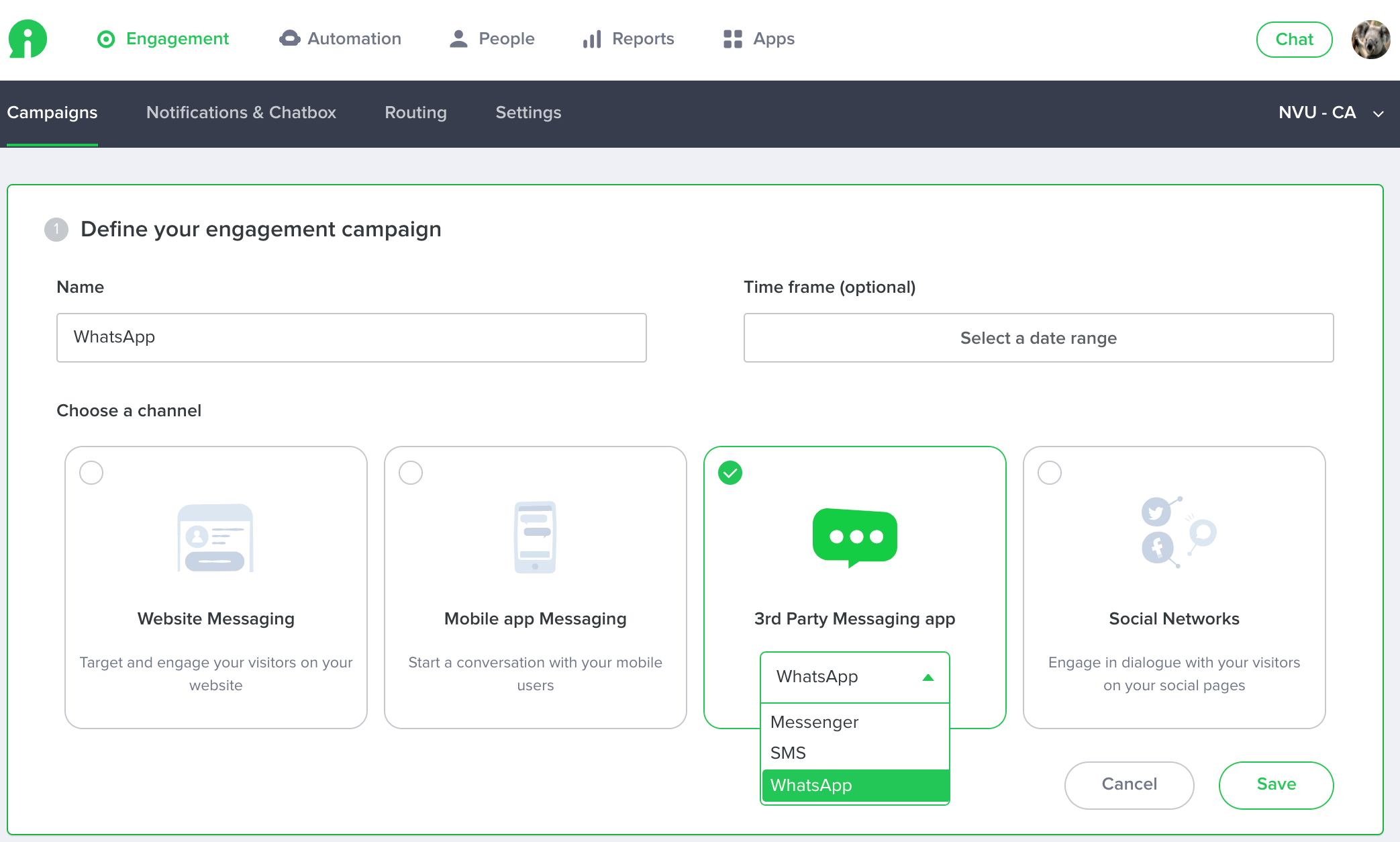Open the Automation menu
Image resolution: width=1400 pixels, height=842 pixels.
(x=340, y=39)
